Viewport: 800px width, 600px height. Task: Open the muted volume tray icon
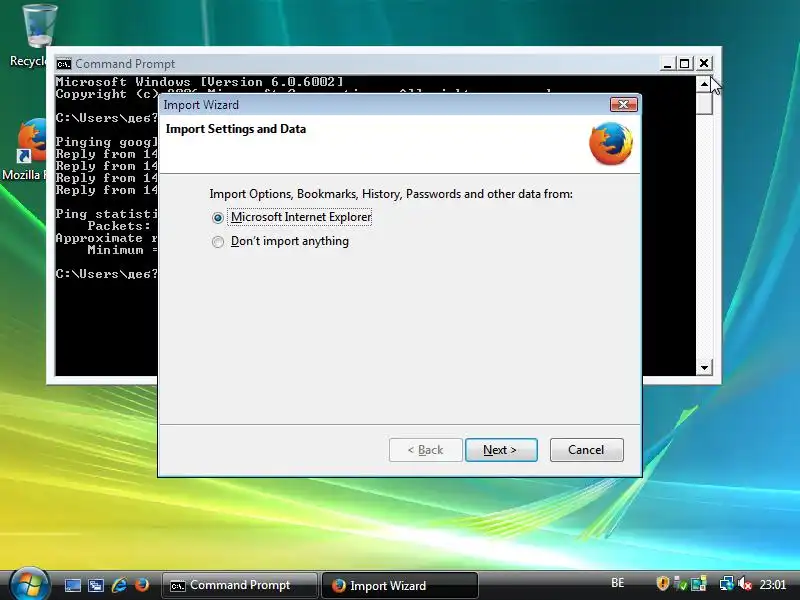745,583
